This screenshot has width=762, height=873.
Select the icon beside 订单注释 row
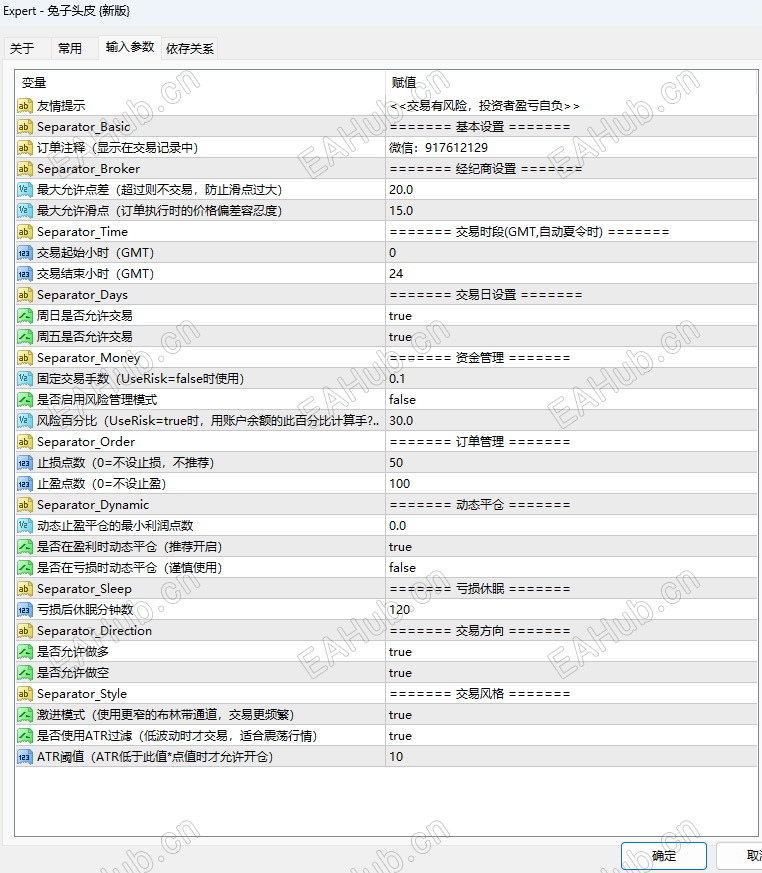coord(24,148)
